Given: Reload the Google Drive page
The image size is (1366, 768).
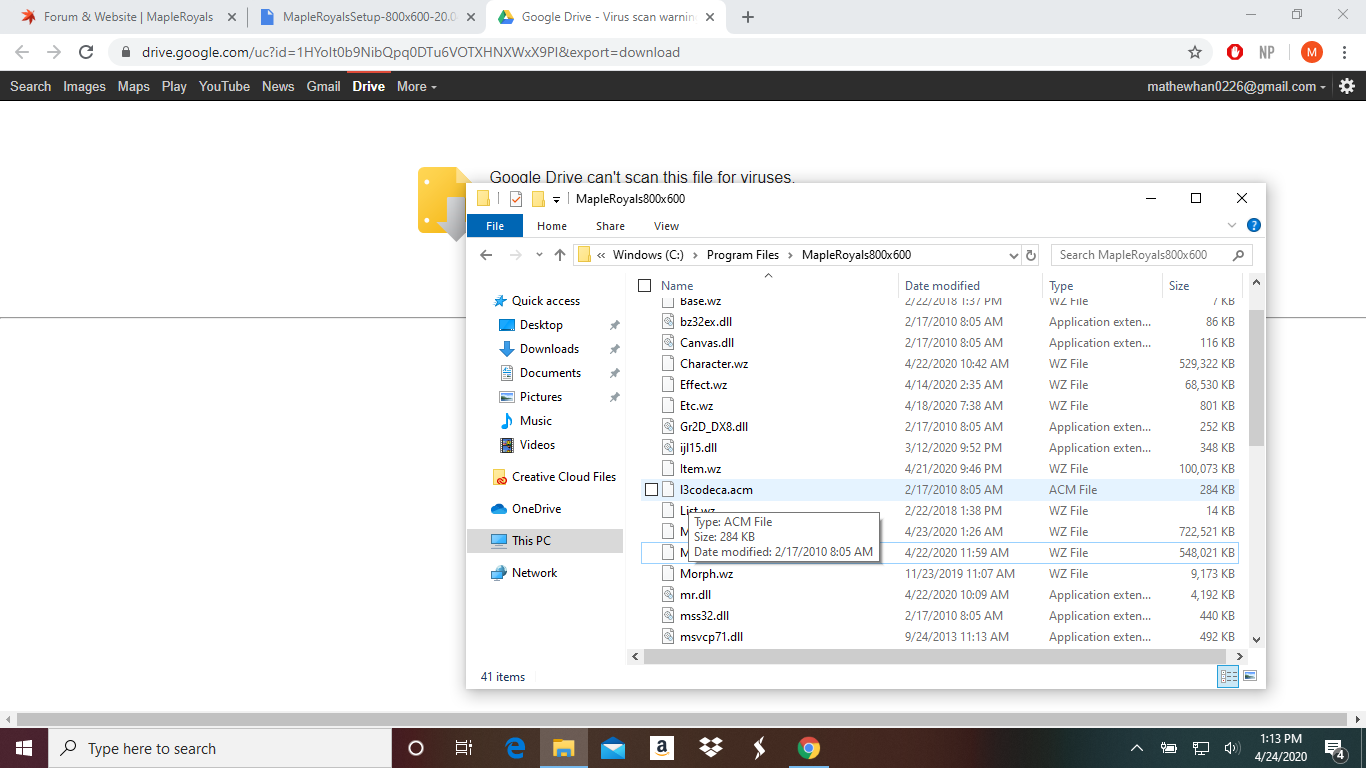Looking at the screenshot, I should point(86,52).
